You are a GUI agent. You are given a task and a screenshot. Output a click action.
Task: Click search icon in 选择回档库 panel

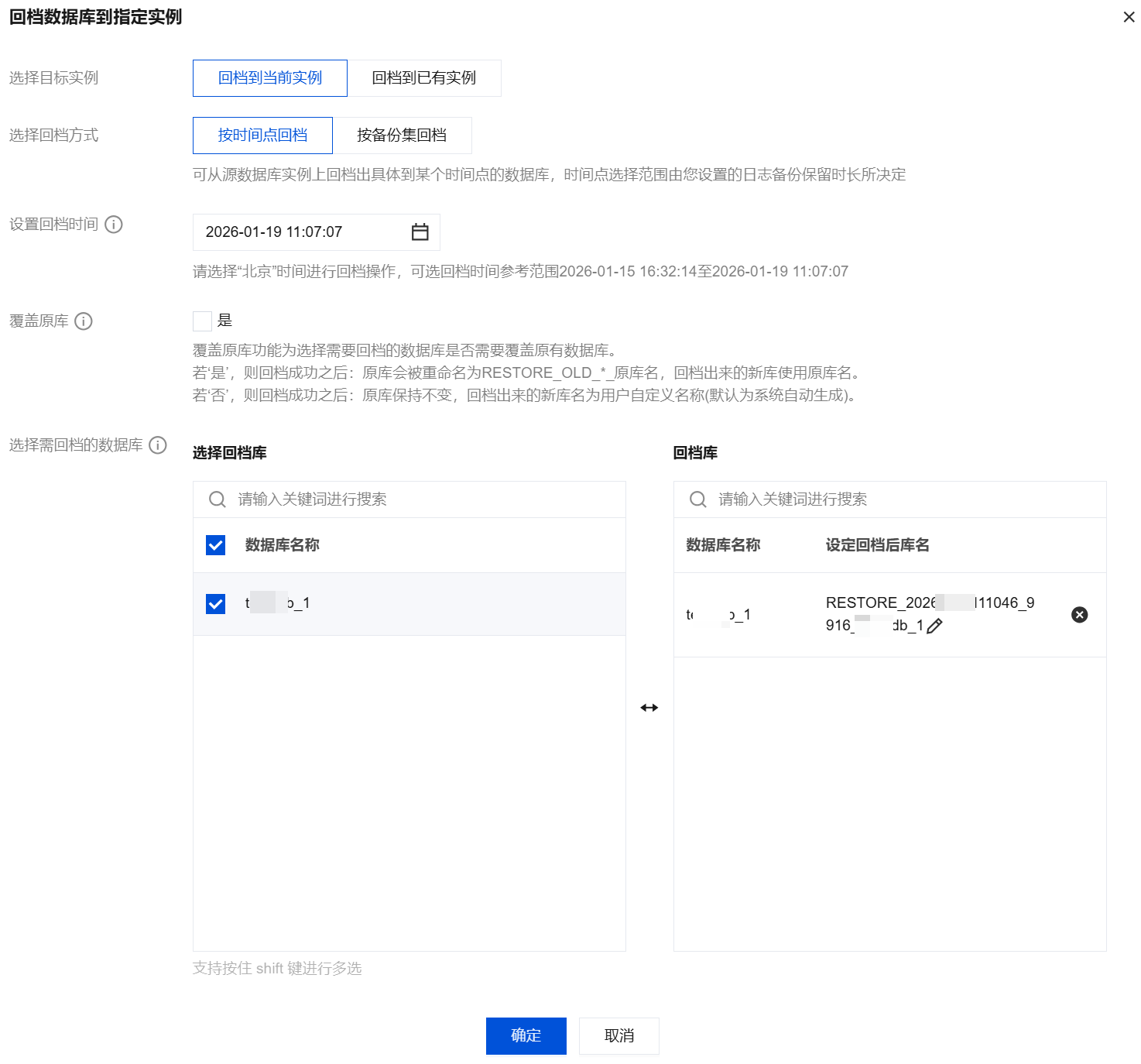pyautogui.click(x=218, y=499)
